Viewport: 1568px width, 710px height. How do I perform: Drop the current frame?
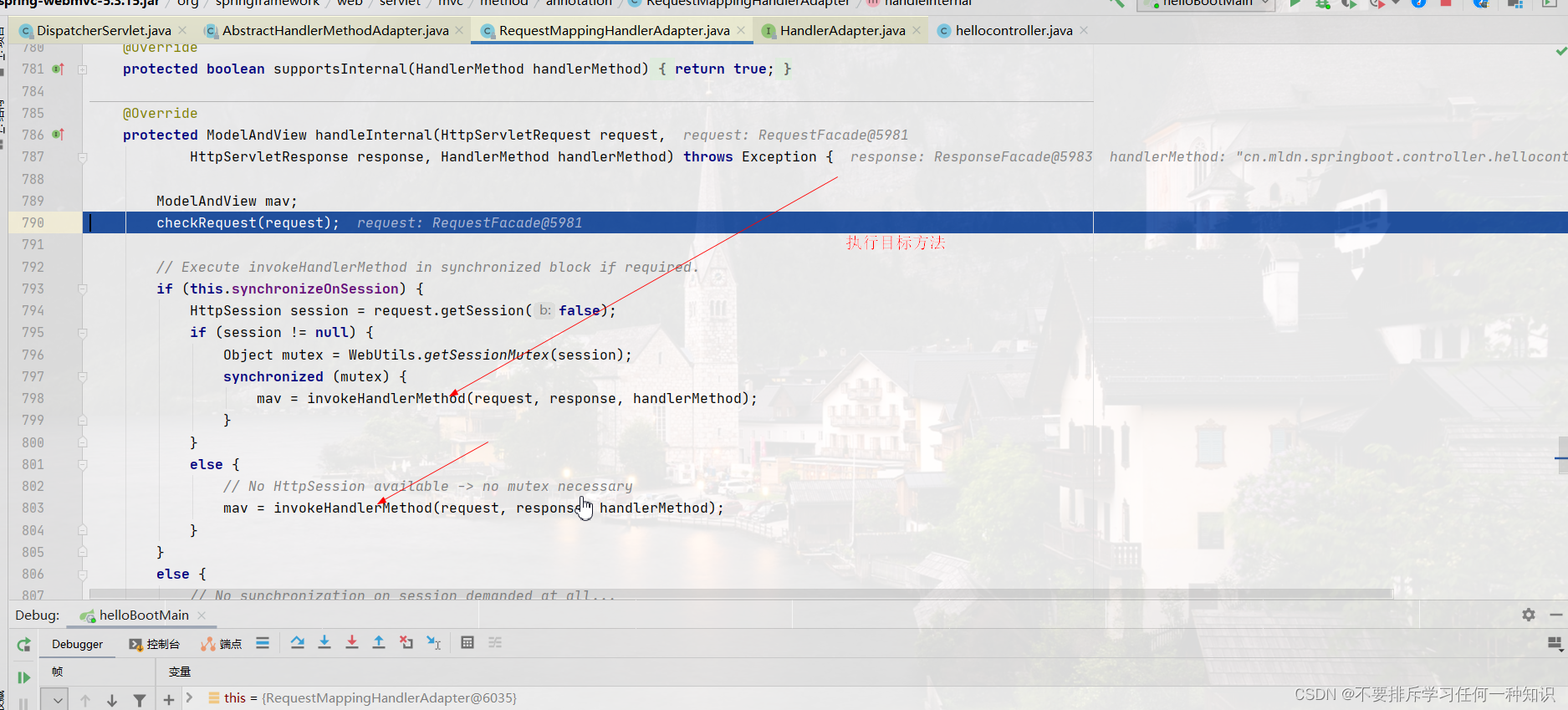(406, 642)
